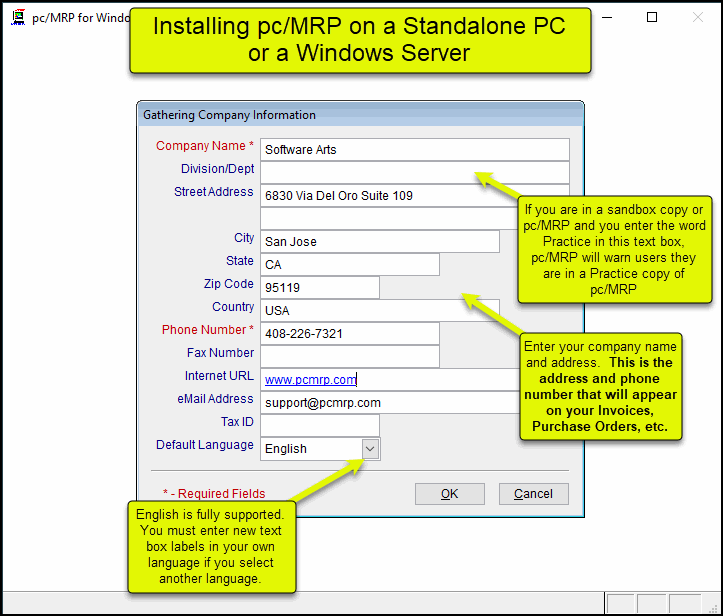Image resolution: width=723 pixels, height=616 pixels.
Task: Click the Internet URL label
Action: pos(219,376)
